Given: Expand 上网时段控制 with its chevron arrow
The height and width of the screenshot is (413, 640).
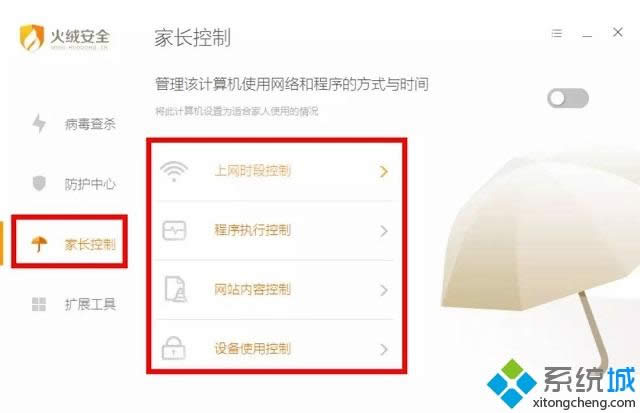Looking at the screenshot, I should [x=383, y=171].
